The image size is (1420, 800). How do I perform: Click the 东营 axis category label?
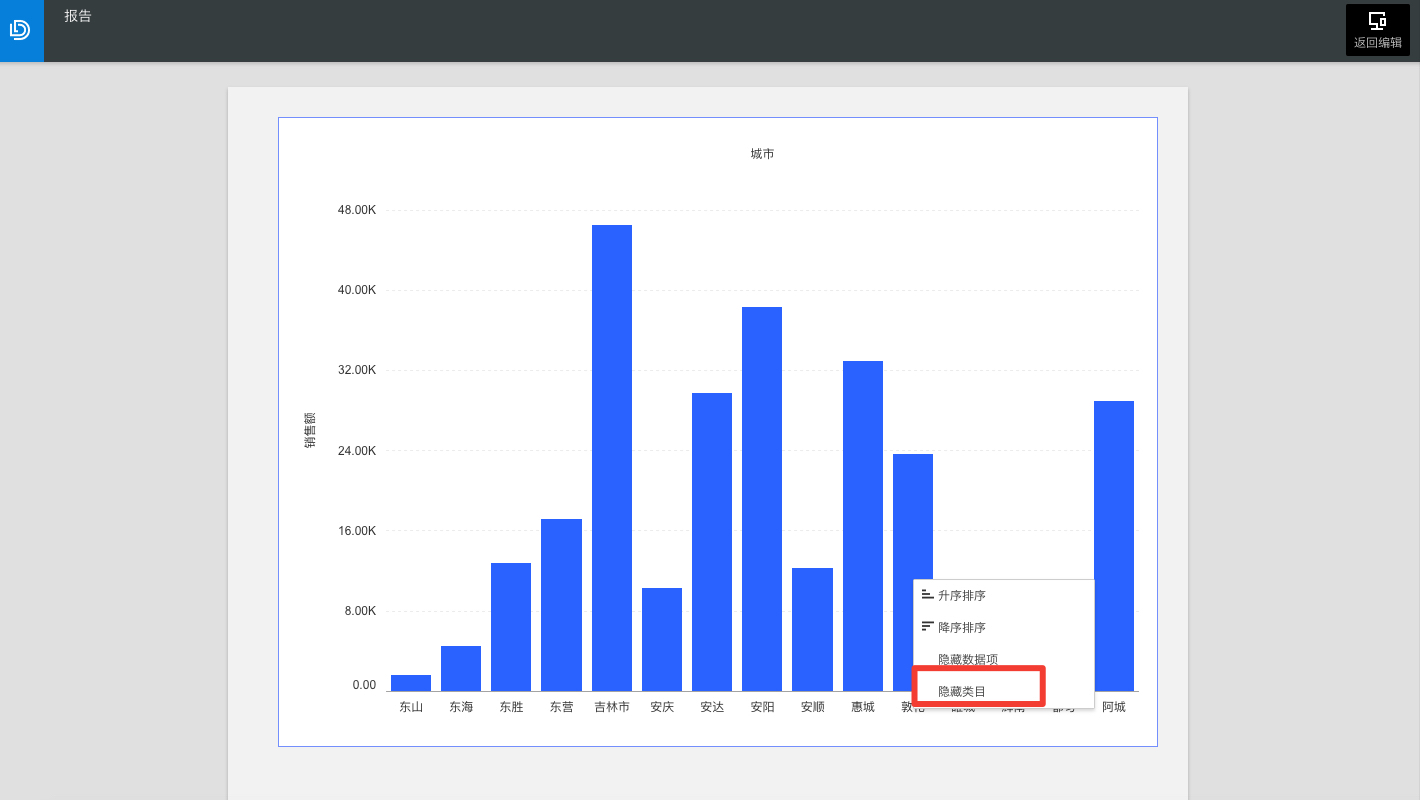pyautogui.click(x=562, y=707)
